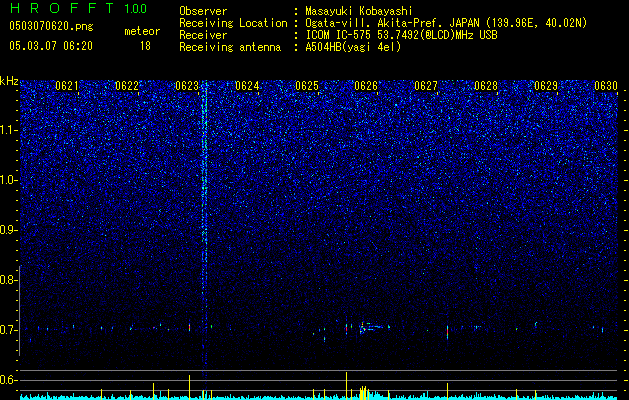This screenshot has height=400, width=629.
Task: Click the 0627 time marker
Action: (x=426, y=86)
